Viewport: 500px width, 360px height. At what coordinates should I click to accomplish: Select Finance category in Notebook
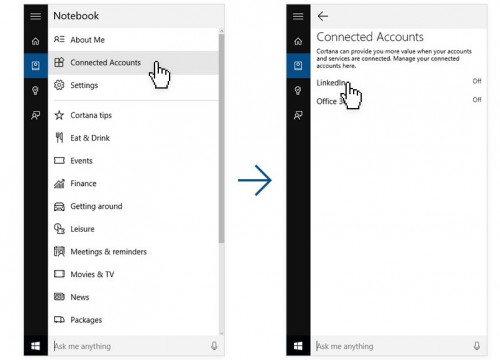133,183
